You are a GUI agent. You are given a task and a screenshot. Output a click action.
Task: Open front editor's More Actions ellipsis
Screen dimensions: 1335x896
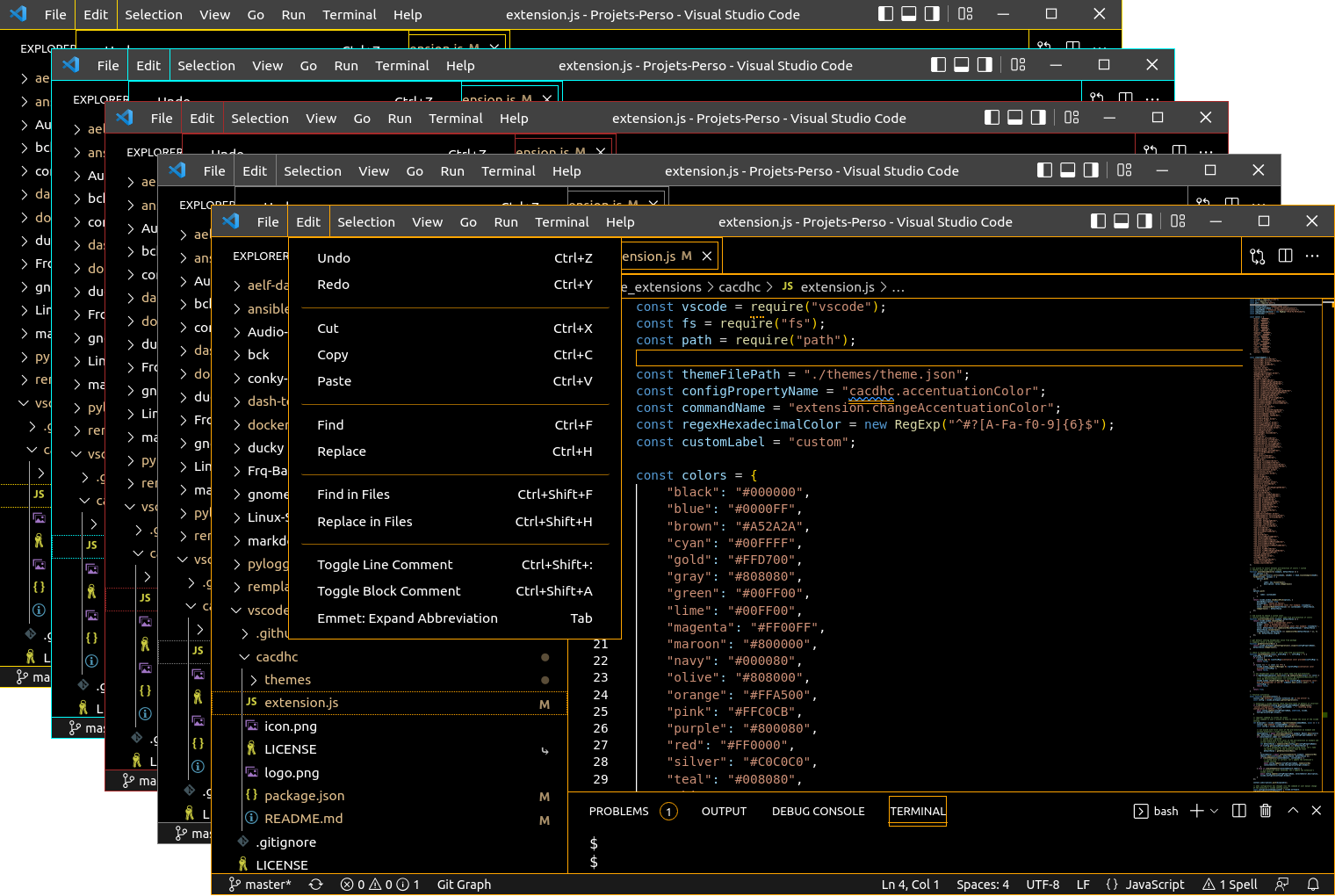[x=1312, y=256]
